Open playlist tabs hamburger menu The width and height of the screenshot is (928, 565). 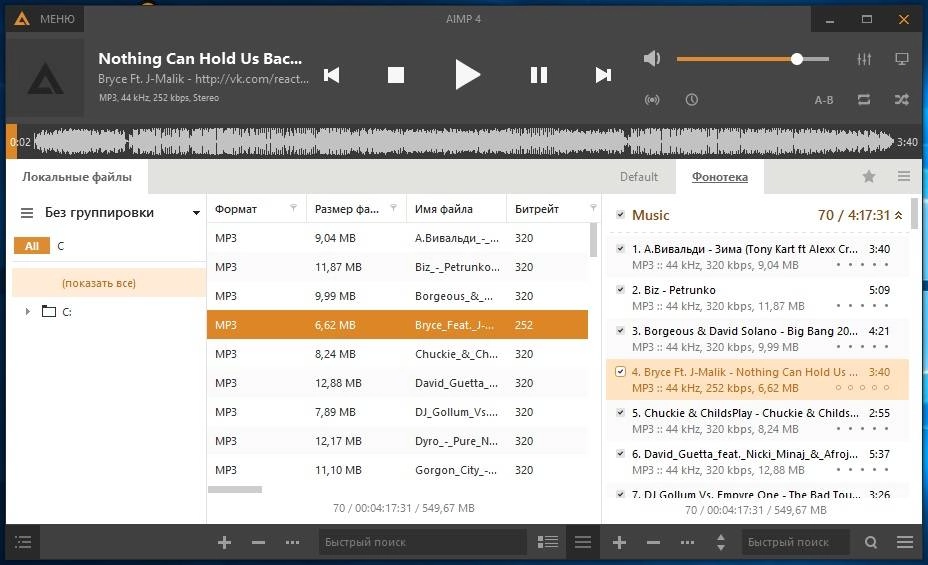904,176
